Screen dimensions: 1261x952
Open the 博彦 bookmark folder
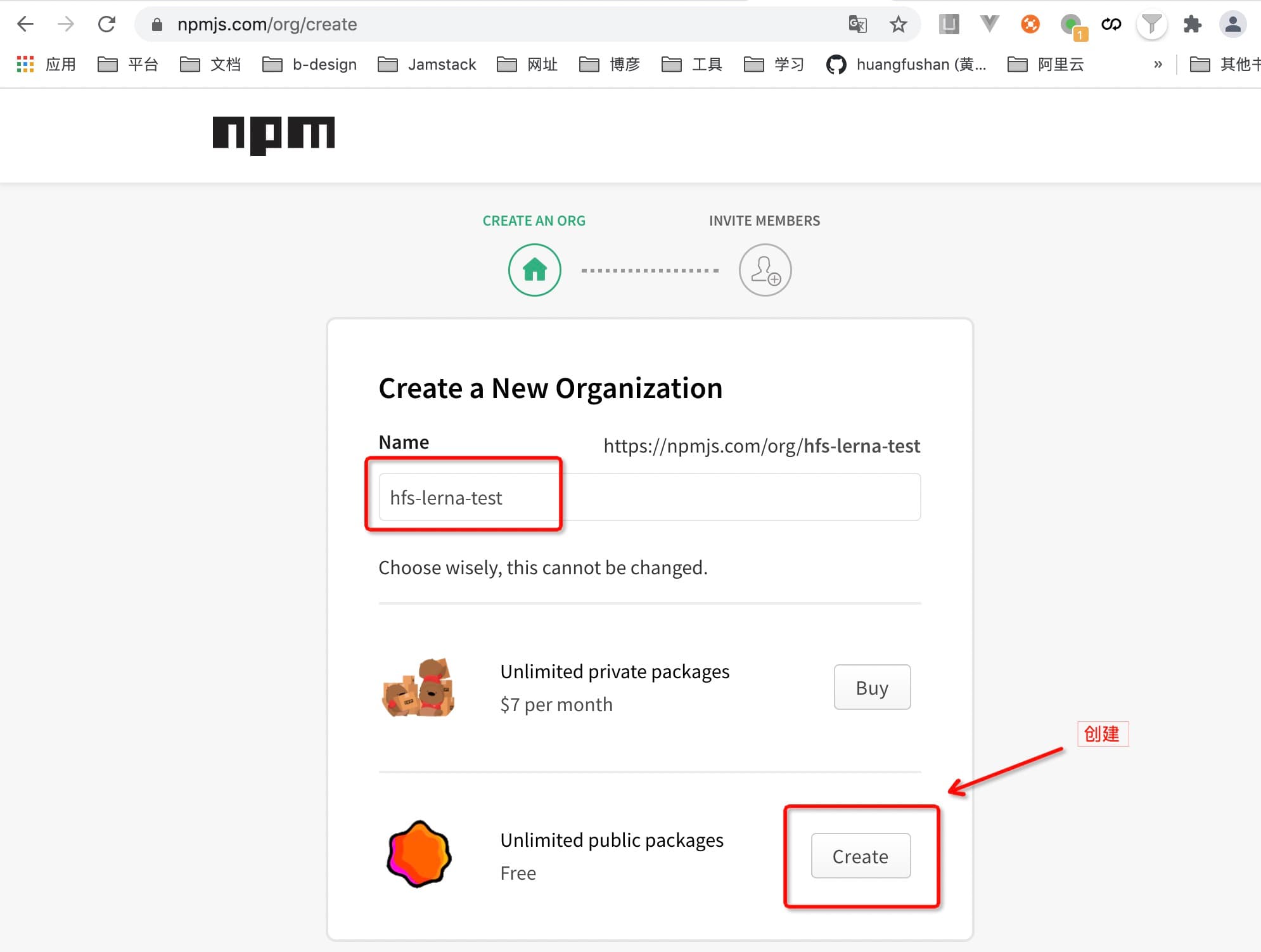(609, 64)
